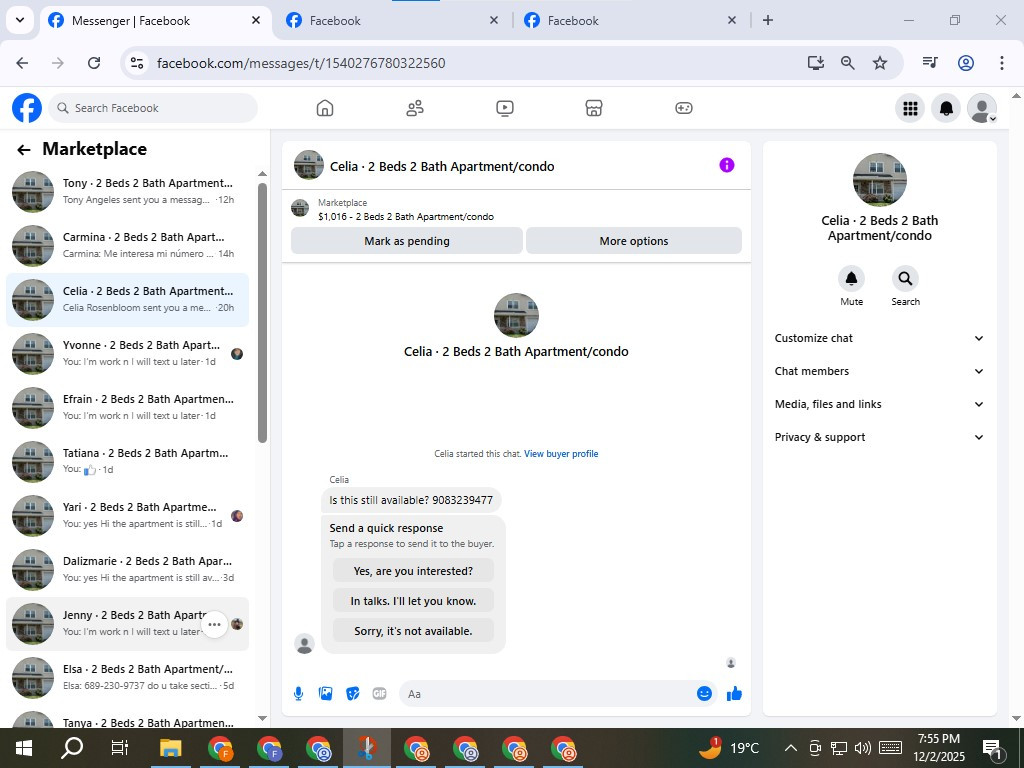Click the More options button

633,241
